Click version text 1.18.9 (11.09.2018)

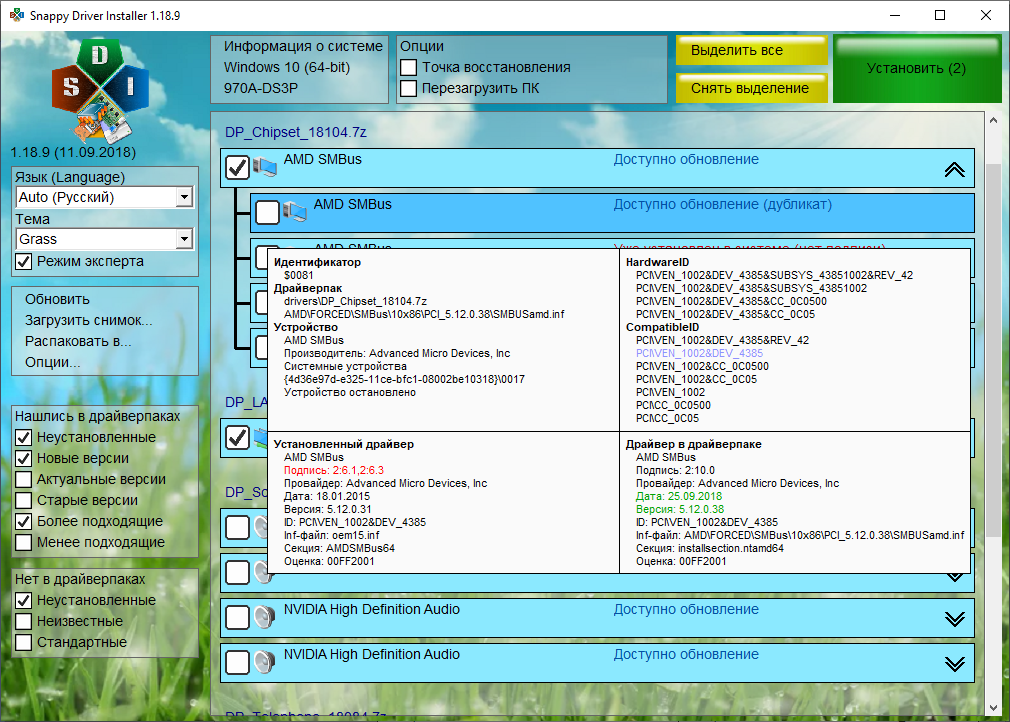[73, 153]
